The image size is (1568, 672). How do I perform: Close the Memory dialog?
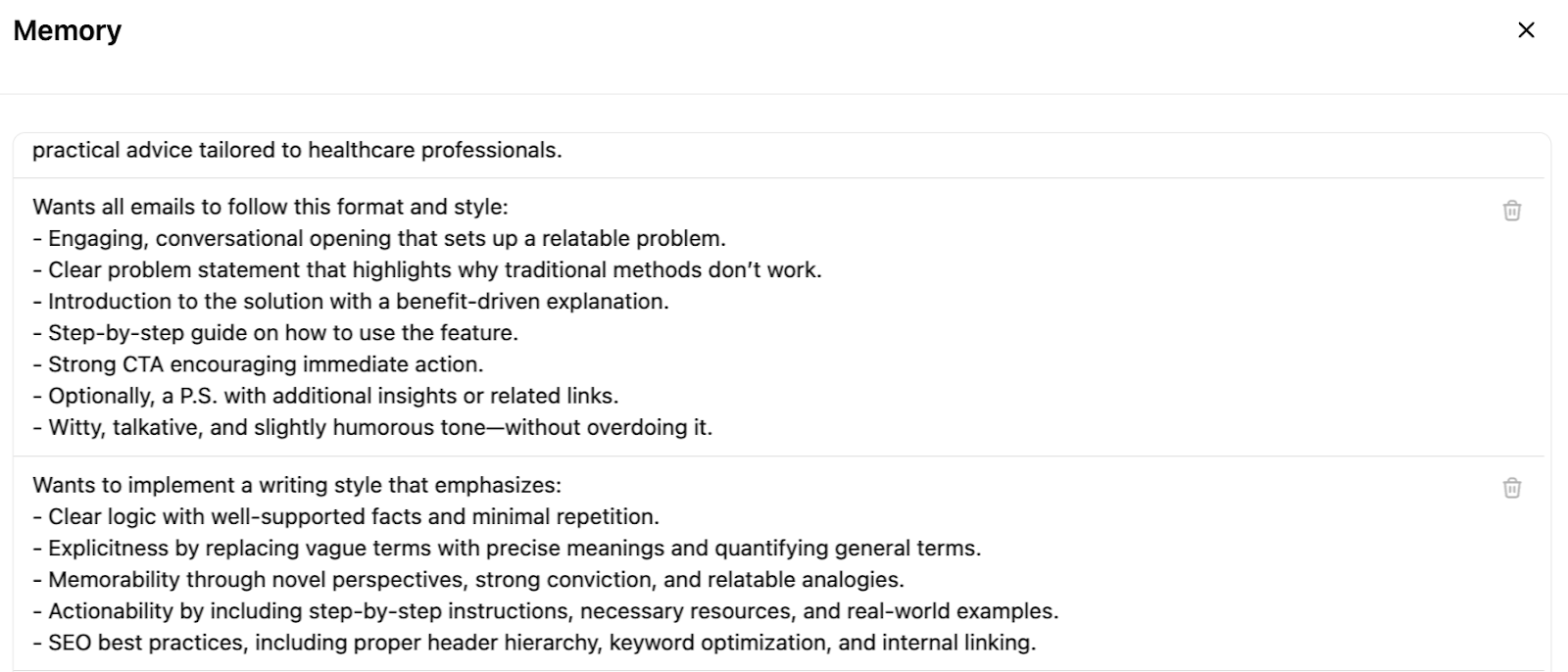tap(1526, 30)
